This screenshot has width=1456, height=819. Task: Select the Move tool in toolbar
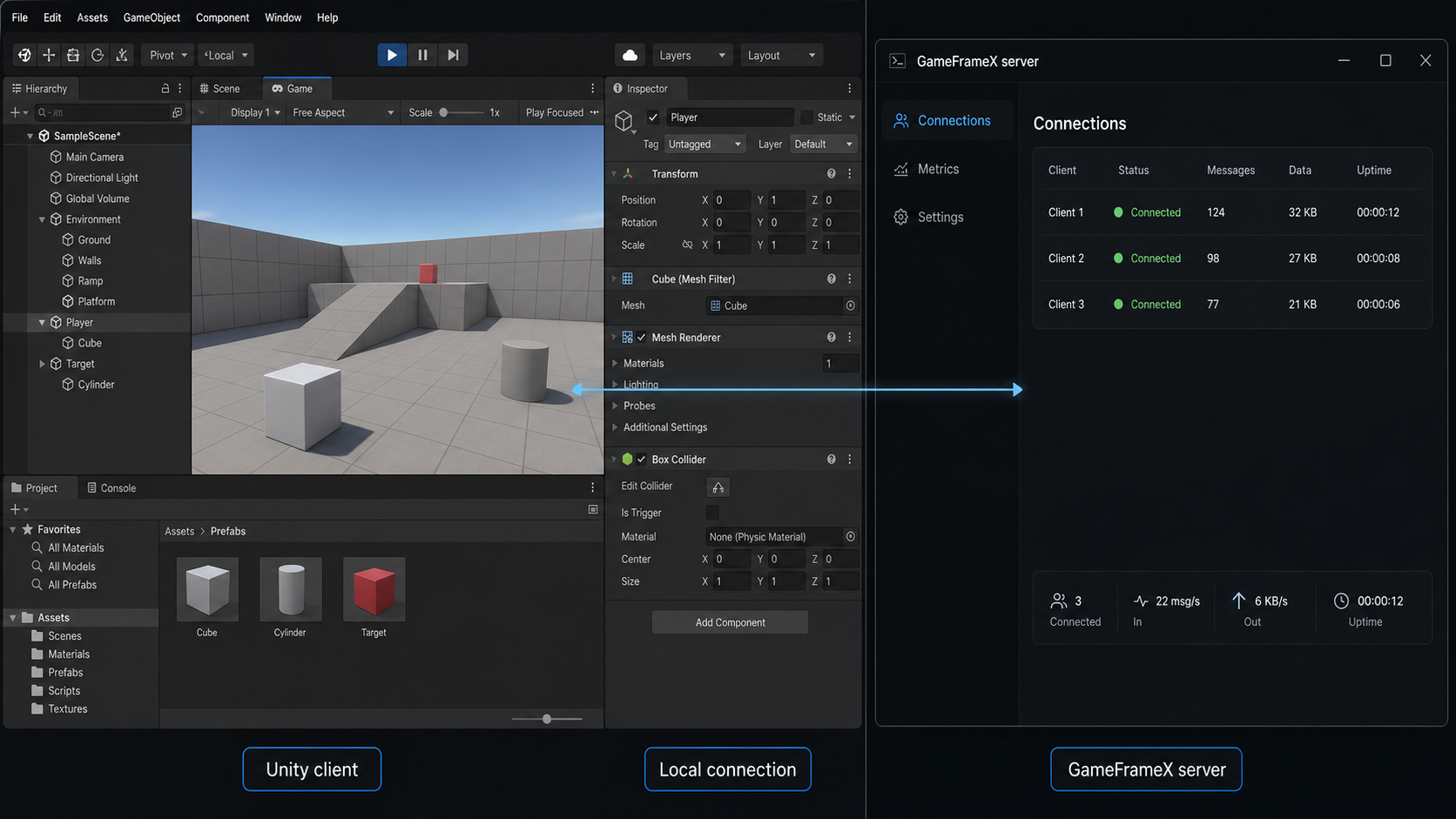[x=49, y=55]
